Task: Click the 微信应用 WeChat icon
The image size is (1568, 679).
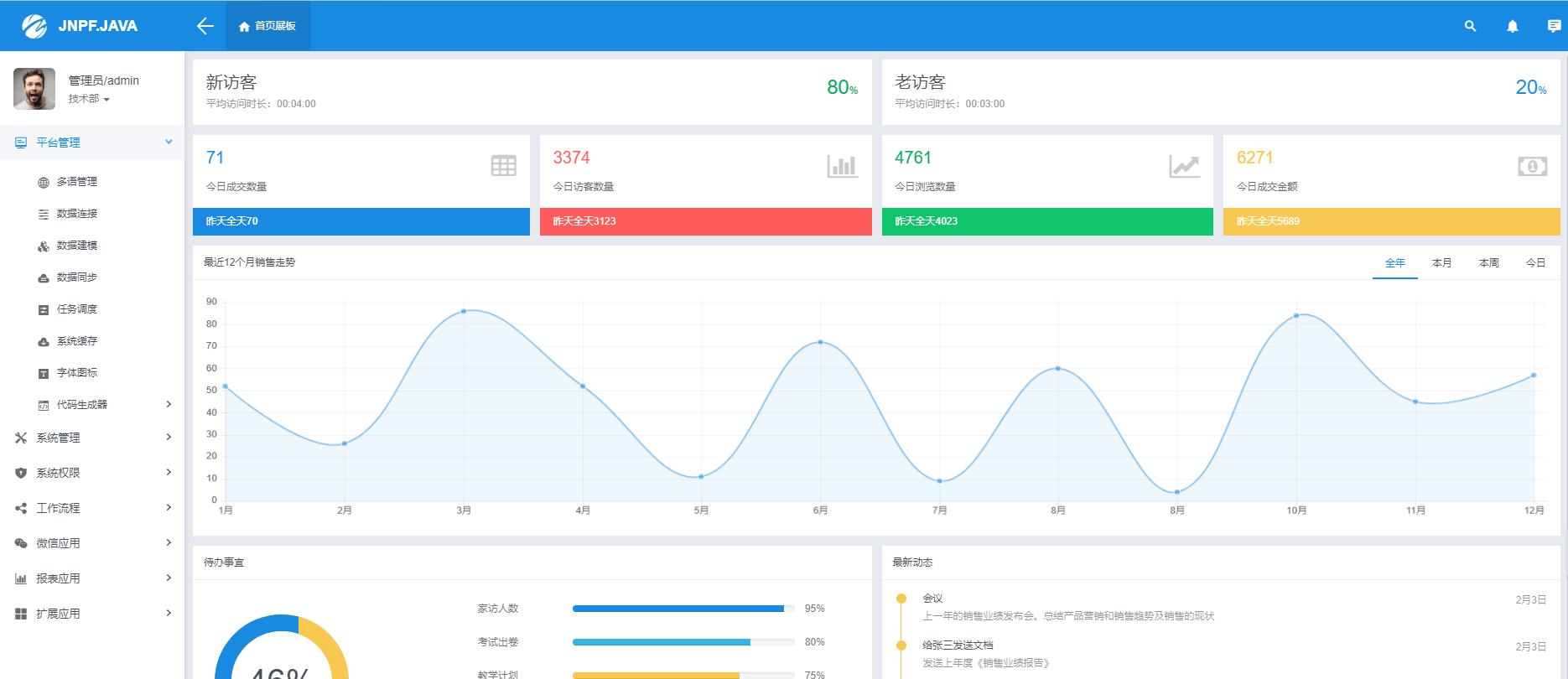Action: (21, 543)
